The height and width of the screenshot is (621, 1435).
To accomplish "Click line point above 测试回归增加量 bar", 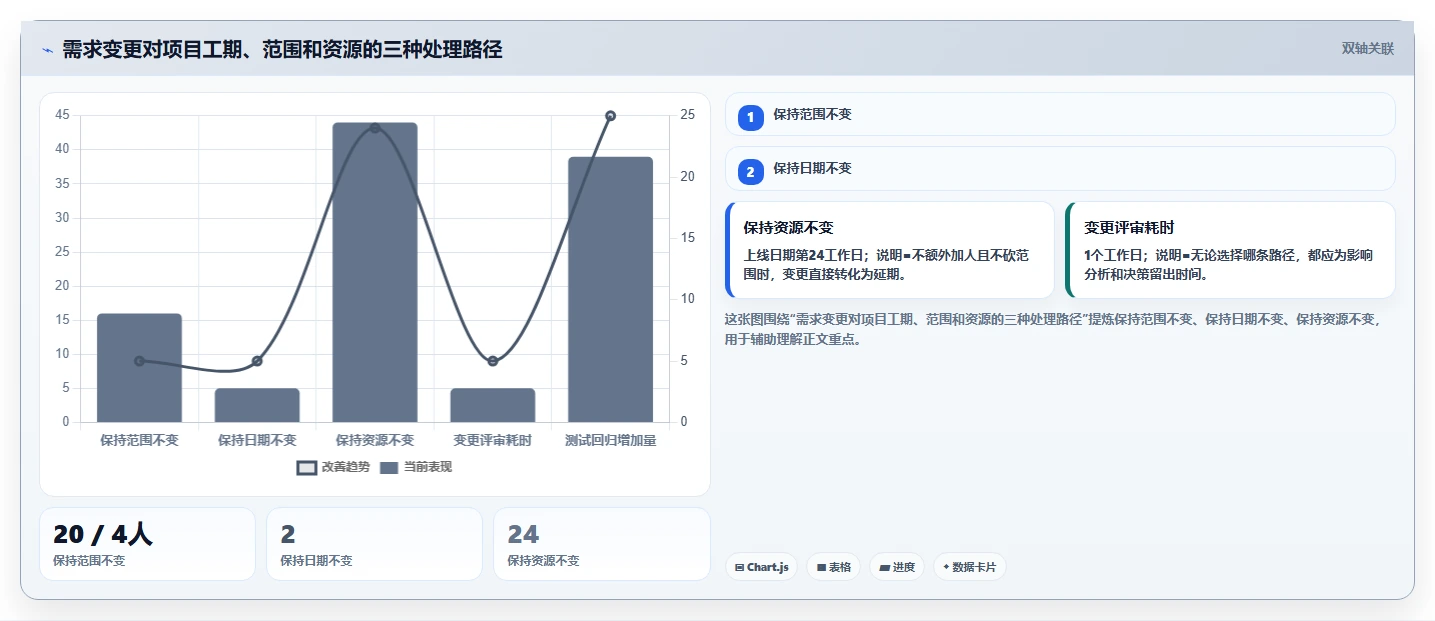I will 610,116.
